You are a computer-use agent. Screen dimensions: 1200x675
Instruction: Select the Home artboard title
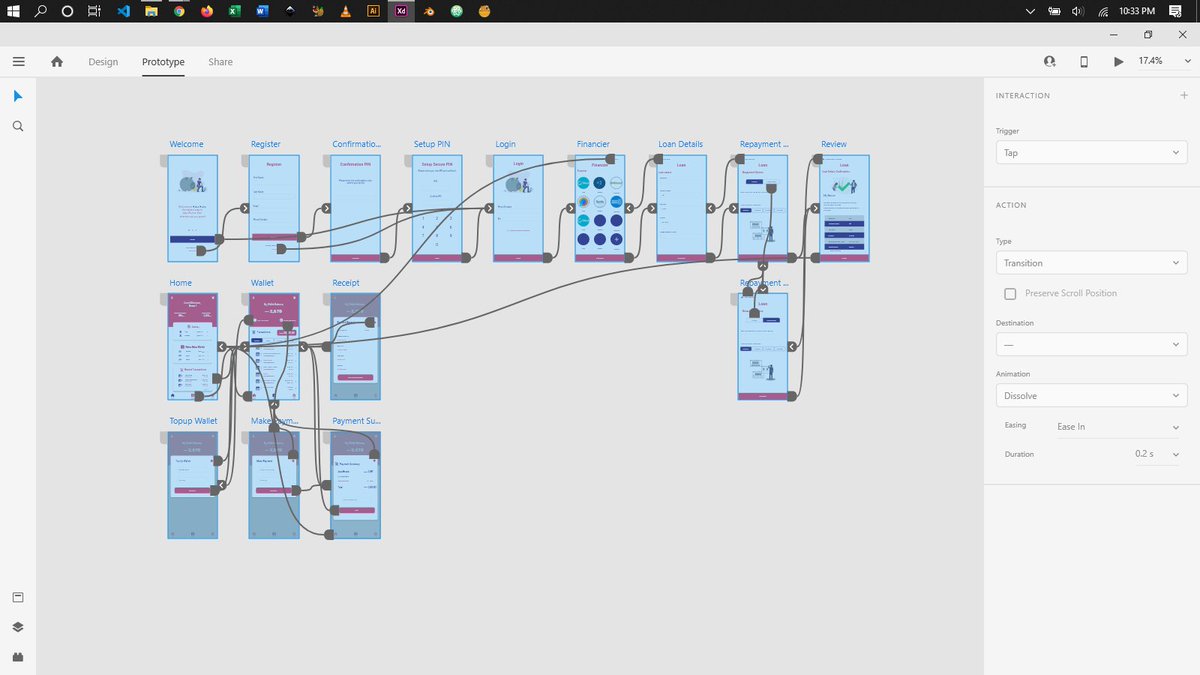(181, 283)
